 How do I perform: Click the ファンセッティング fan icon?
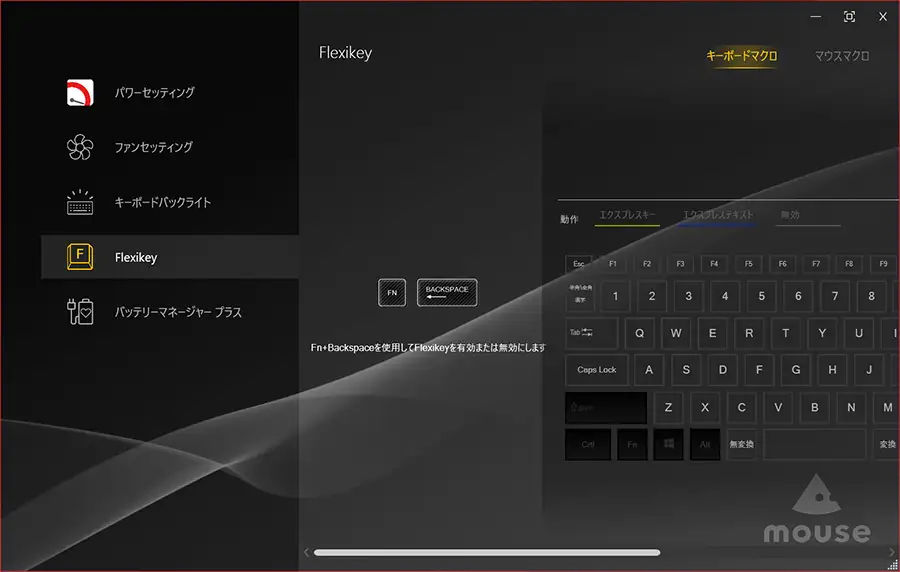click(80, 147)
